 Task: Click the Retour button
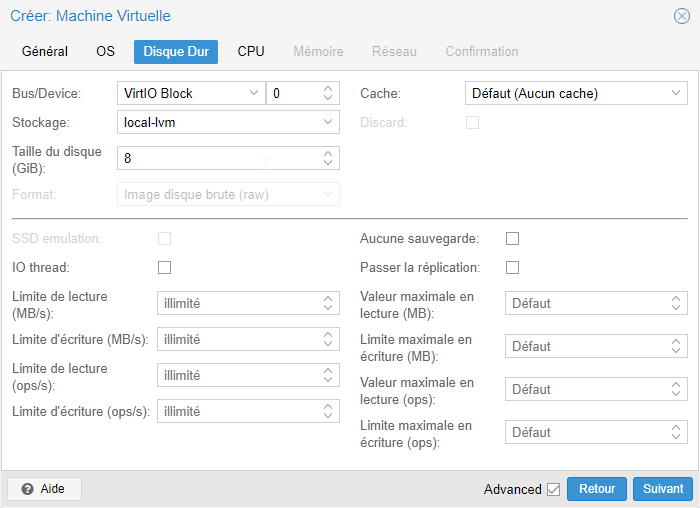pyautogui.click(x=597, y=489)
